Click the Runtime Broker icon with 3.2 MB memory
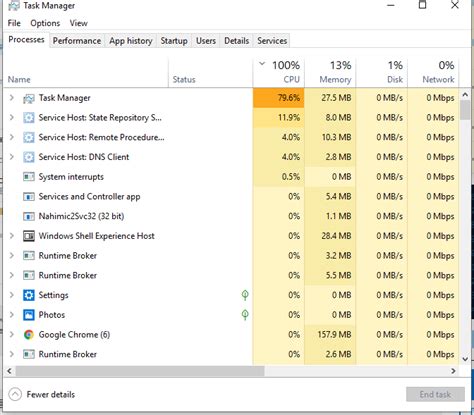The height and width of the screenshot is (415, 474). tap(29, 256)
